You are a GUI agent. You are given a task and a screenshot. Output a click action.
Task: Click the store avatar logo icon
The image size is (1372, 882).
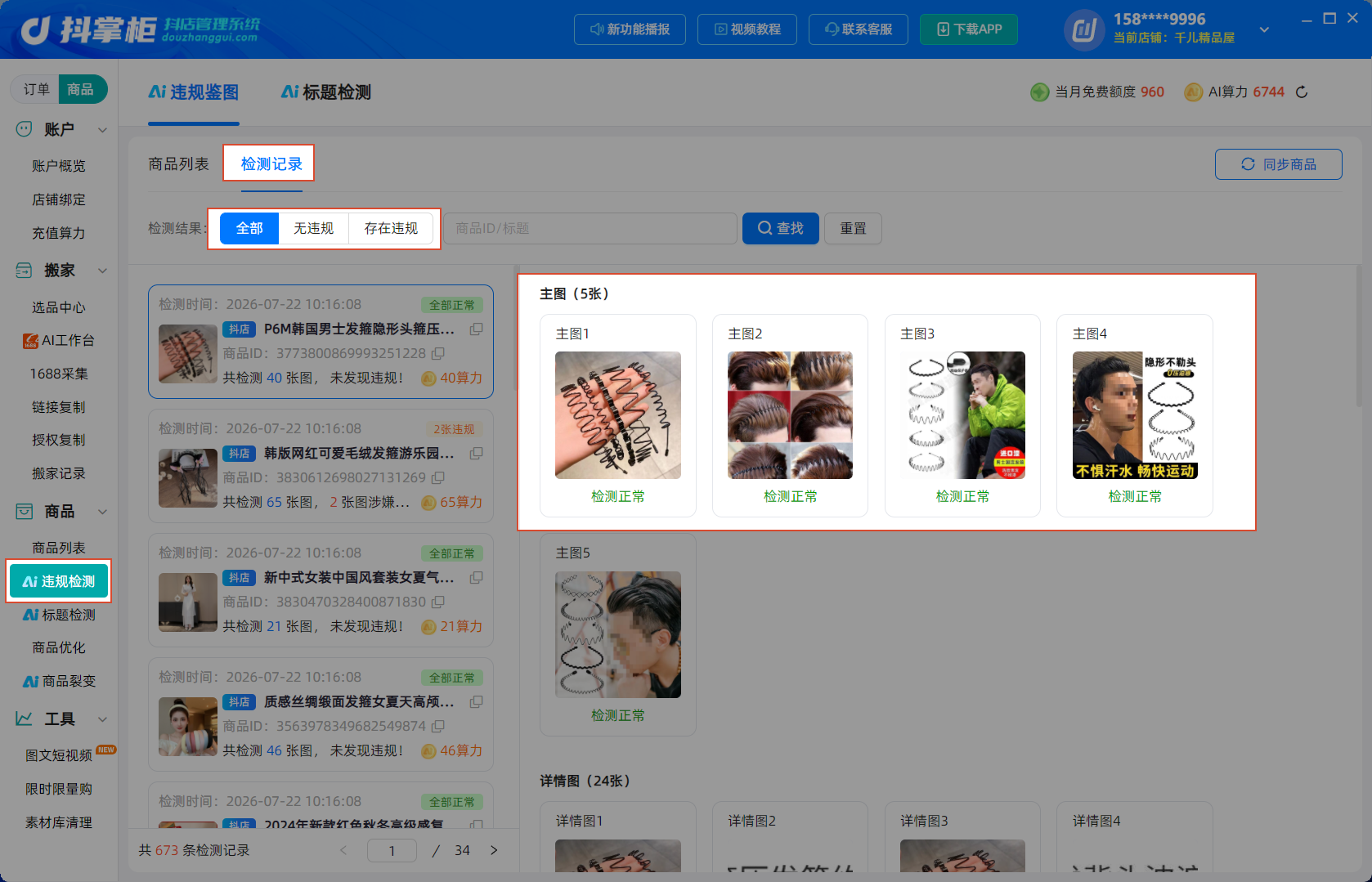(1084, 30)
